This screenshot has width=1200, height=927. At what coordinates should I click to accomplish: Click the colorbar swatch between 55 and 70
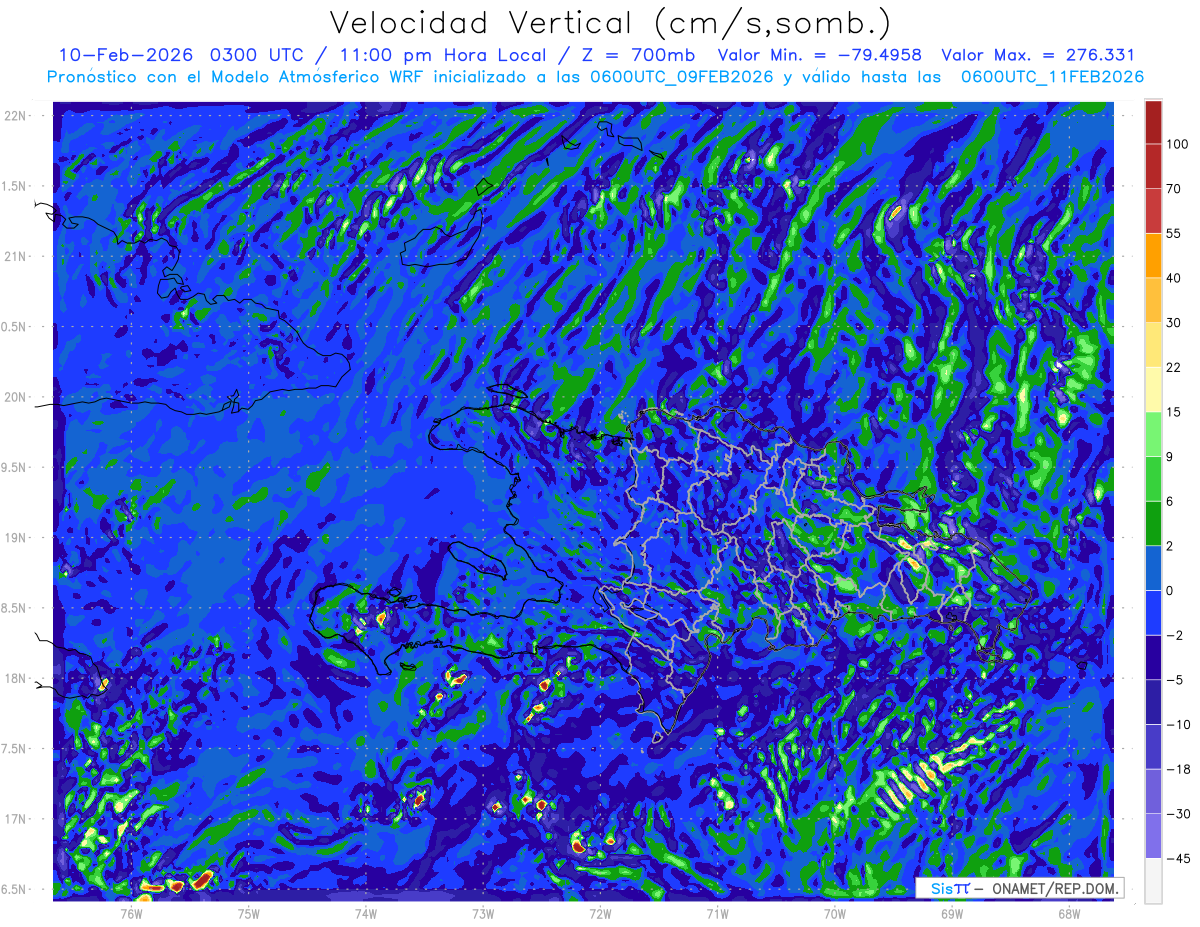(1153, 211)
